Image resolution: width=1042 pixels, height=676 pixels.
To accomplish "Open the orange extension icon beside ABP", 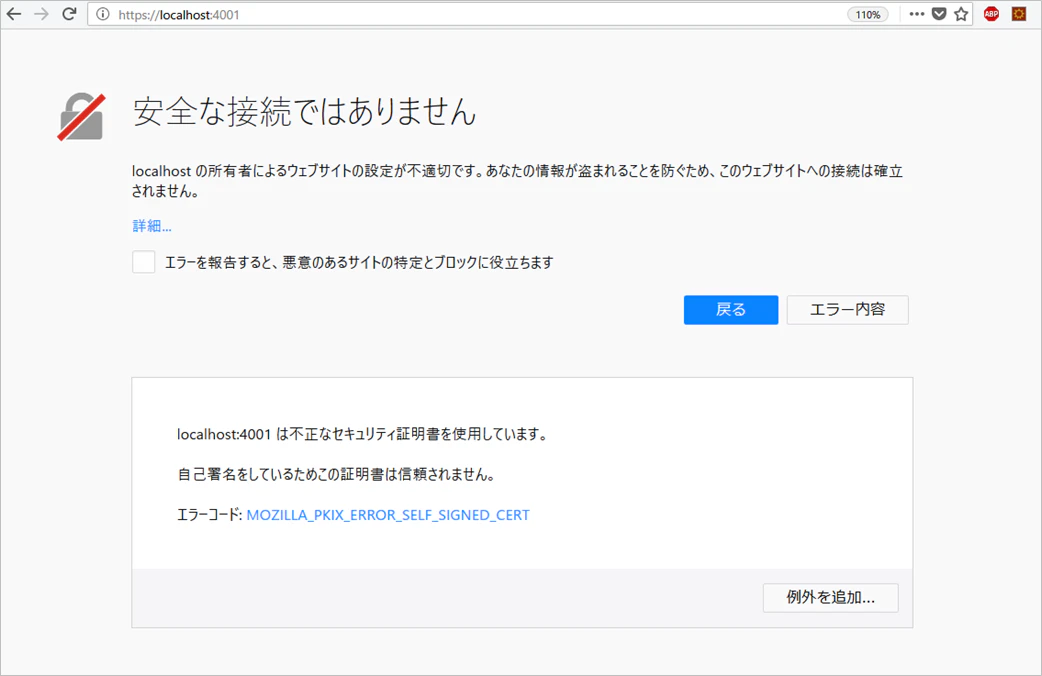I will (x=1019, y=14).
